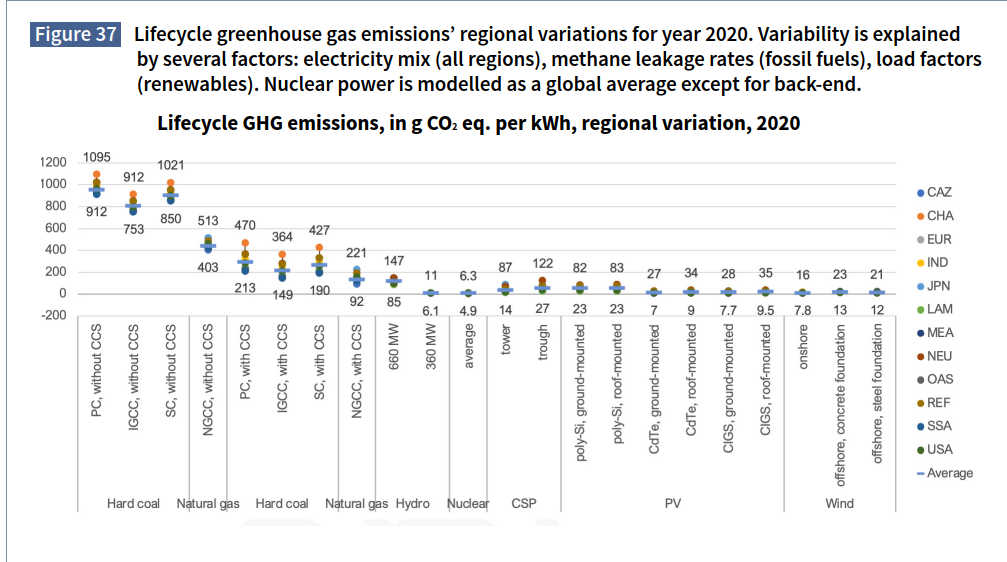1007x562 pixels.
Task: Select the IND yellow legend dot
Action: tap(920, 262)
